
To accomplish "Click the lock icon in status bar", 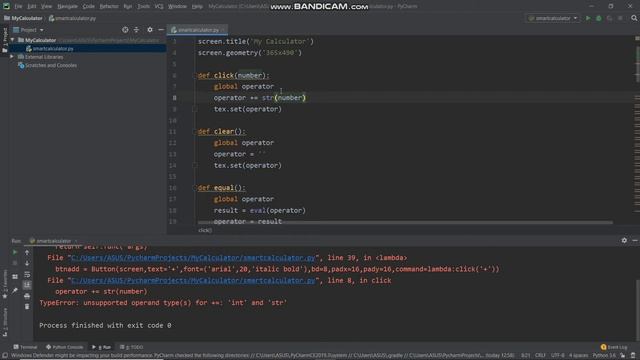I will [622, 356].
